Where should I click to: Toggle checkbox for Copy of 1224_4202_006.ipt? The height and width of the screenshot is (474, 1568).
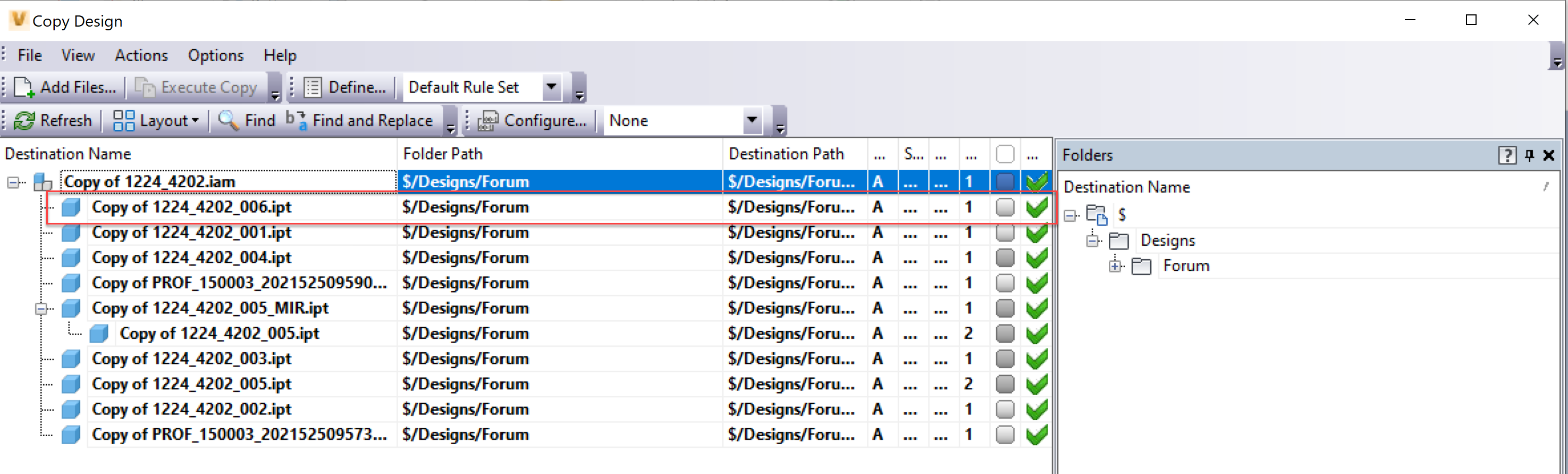1005,207
